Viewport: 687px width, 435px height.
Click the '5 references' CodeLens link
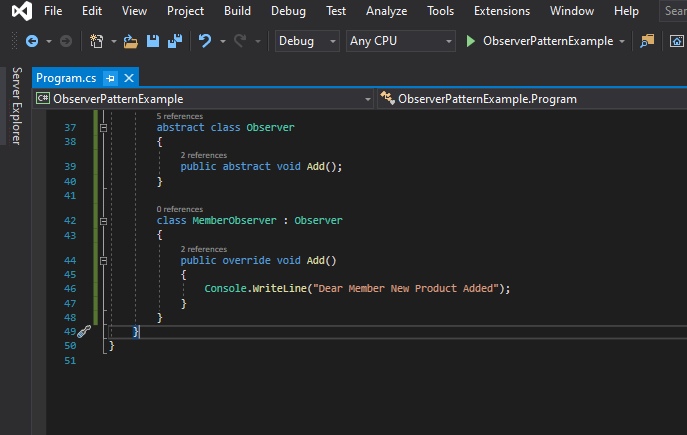[x=180, y=116]
